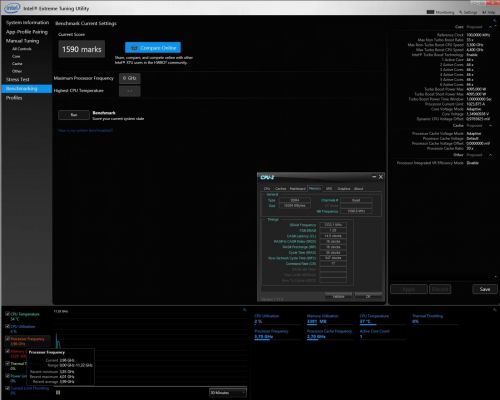Switch to the Mainboard tab in CPU-Z

click(x=297, y=188)
